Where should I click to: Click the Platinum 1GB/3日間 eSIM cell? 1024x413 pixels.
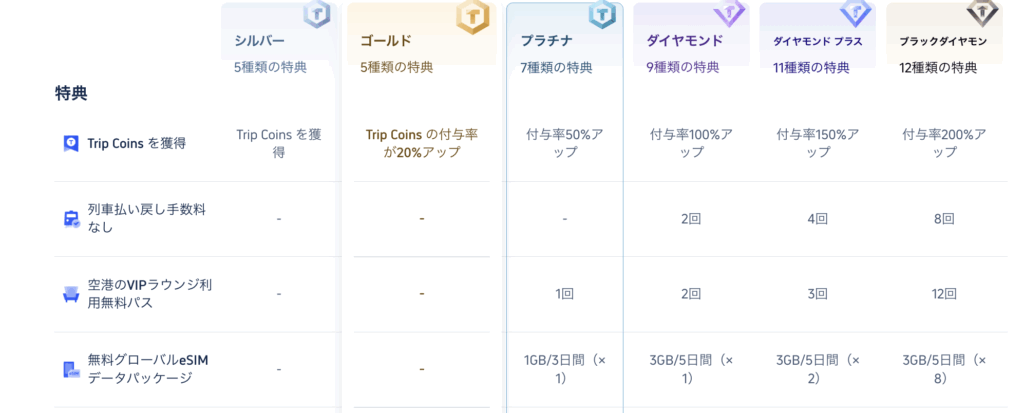[x=564, y=369]
